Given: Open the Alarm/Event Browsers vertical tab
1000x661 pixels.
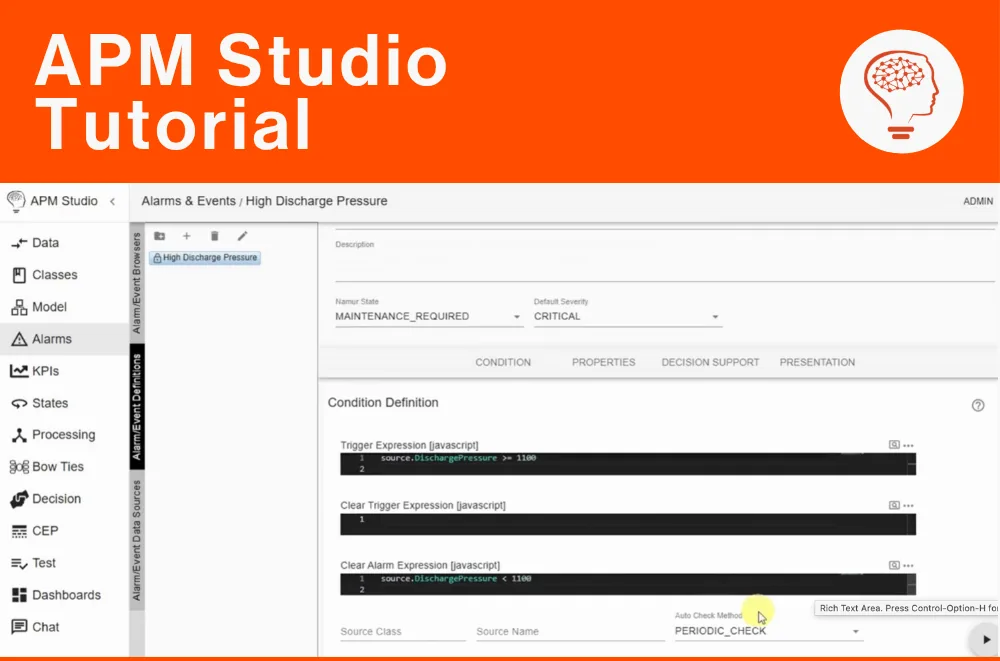Looking at the screenshot, I should coord(136,283).
